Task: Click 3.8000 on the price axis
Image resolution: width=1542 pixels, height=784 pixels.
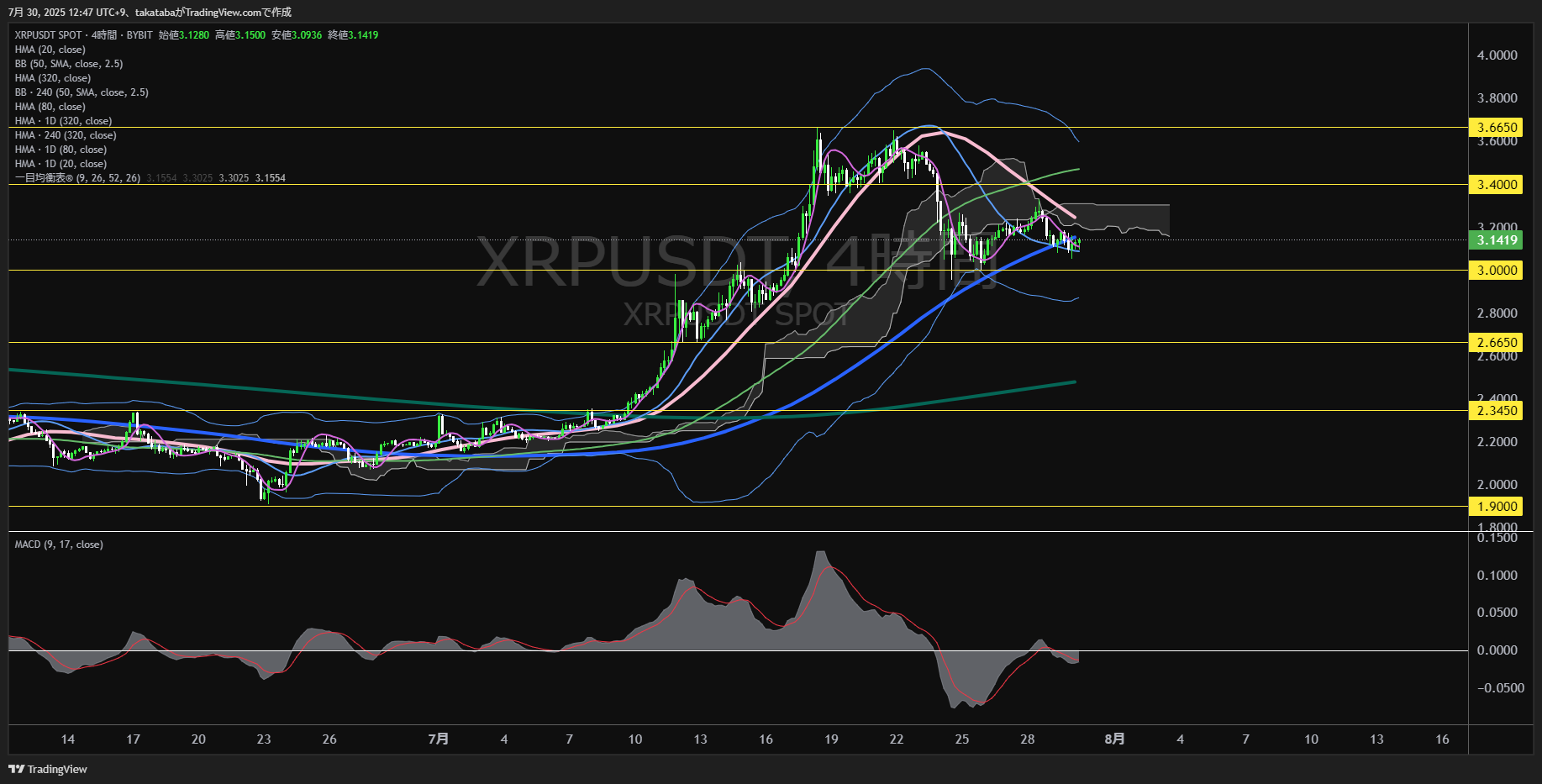Action: click(1497, 98)
